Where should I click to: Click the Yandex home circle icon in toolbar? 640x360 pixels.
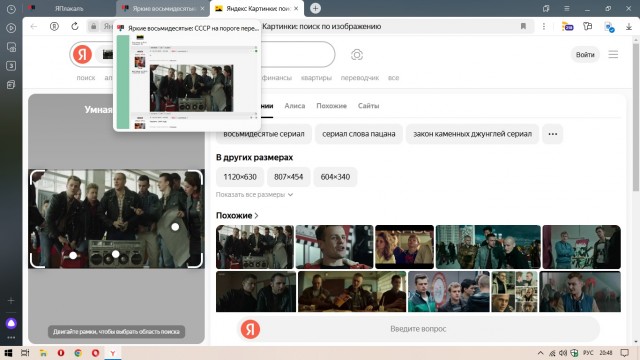(x=54, y=27)
